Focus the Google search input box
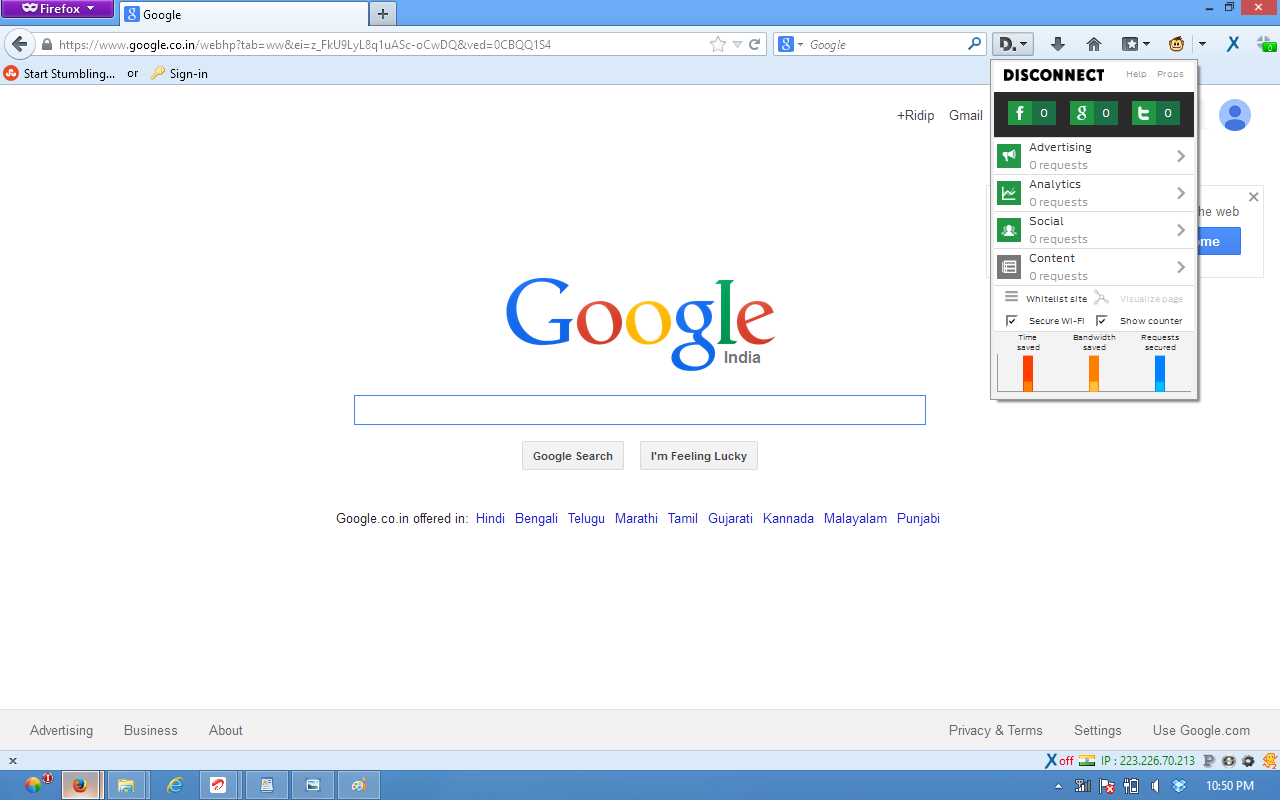The width and height of the screenshot is (1280, 800). point(640,410)
